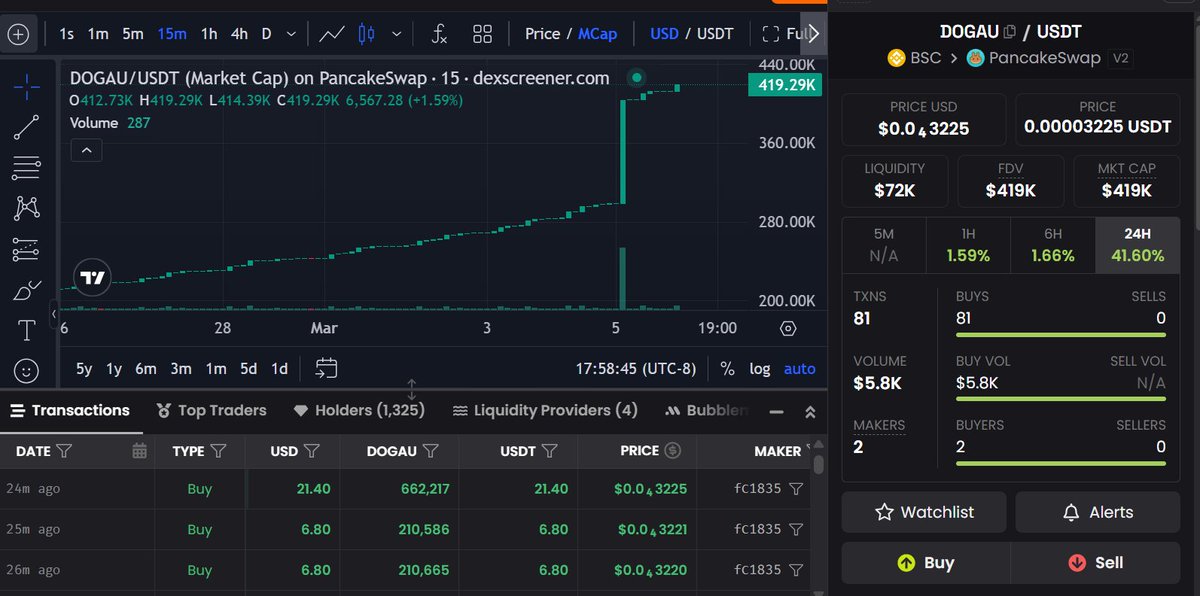Screen dimensions: 1200x596
Task: Filter by USDT amount funnel icon
Action: click(552, 451)
